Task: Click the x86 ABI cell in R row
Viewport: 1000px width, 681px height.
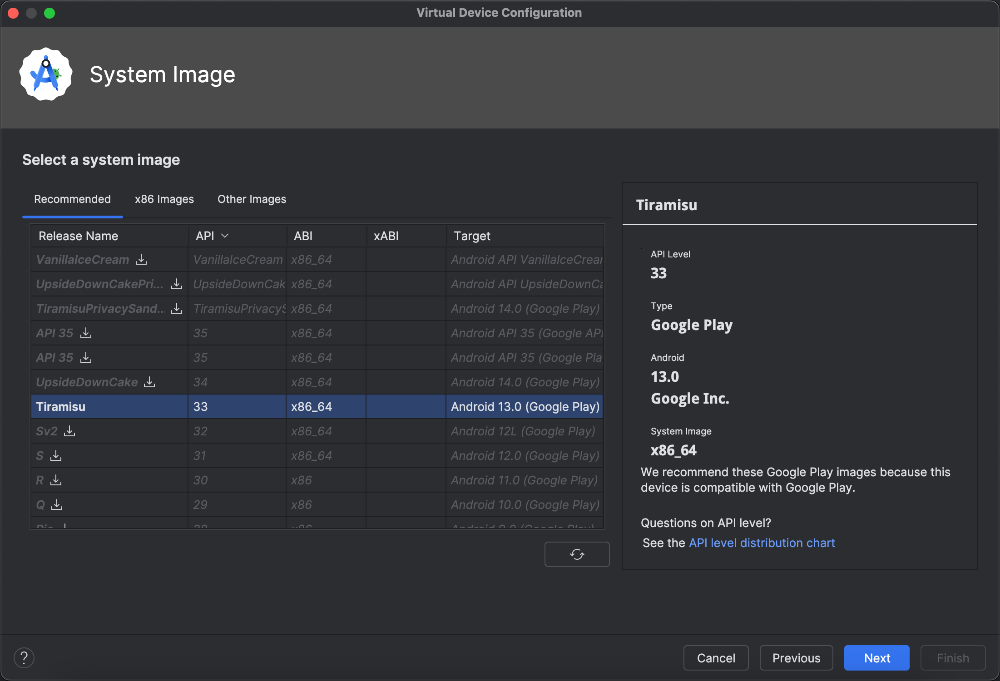Action: (327, 480)
